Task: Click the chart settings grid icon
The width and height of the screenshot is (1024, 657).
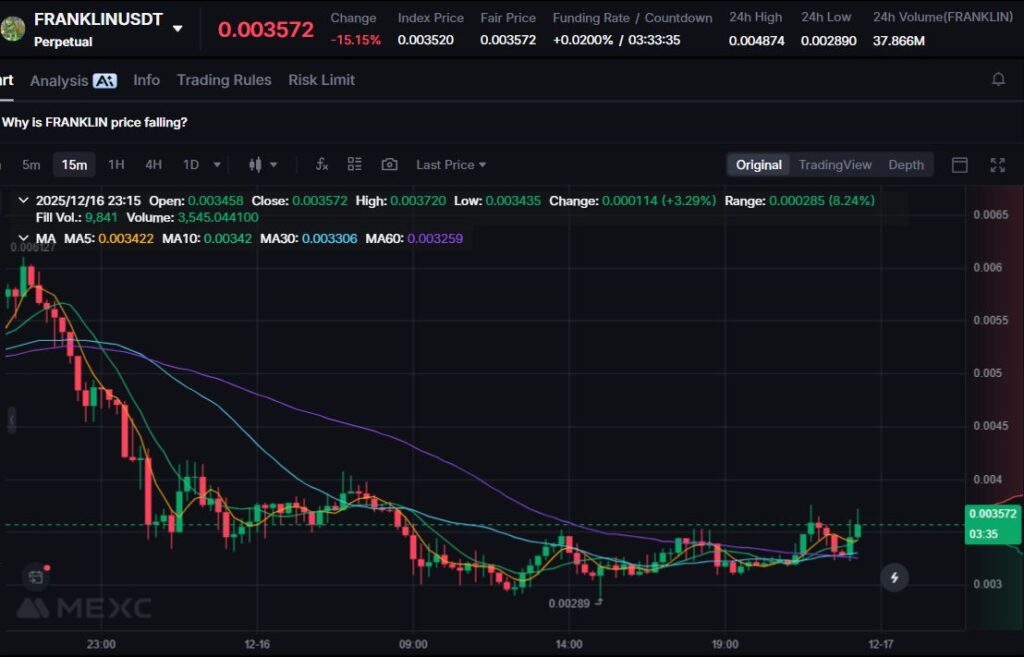Action: tap(355, 165)
